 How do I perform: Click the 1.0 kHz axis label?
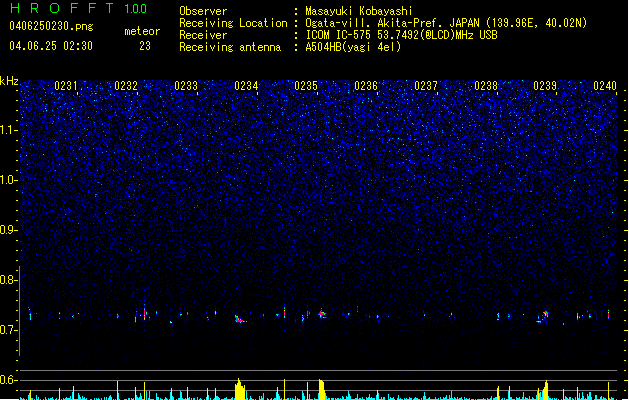[9, 180]
